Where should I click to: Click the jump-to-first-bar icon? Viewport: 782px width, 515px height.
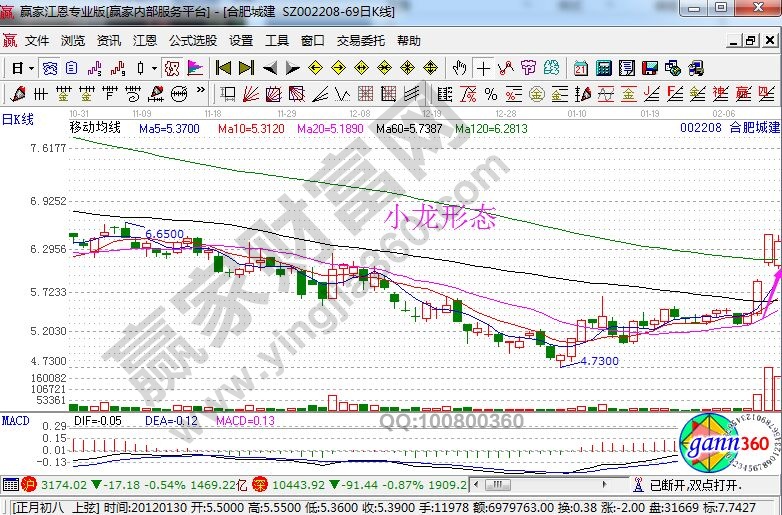(x=223, y=68)
